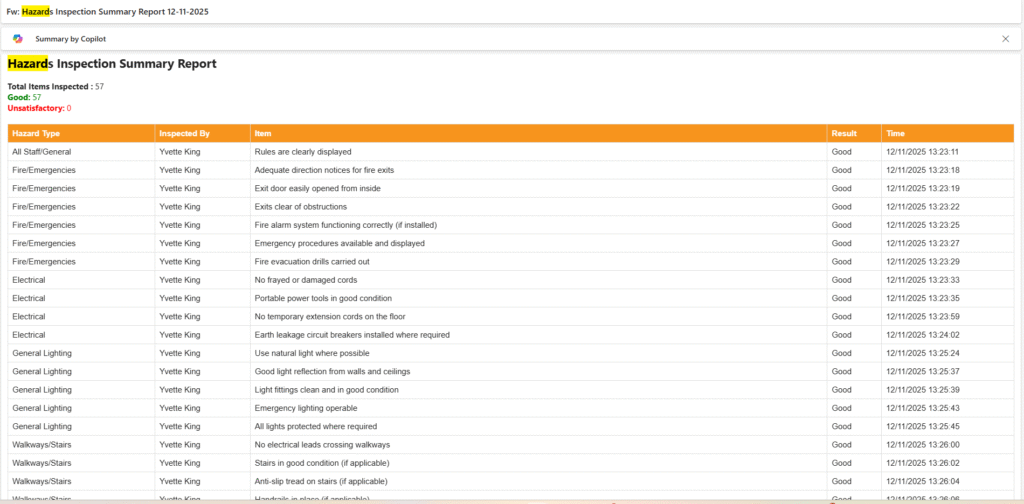This screenshot has width=1024, height=504.
Task: Click the 'Rules are clearly displayed' item
Action: tap(303, 152)
